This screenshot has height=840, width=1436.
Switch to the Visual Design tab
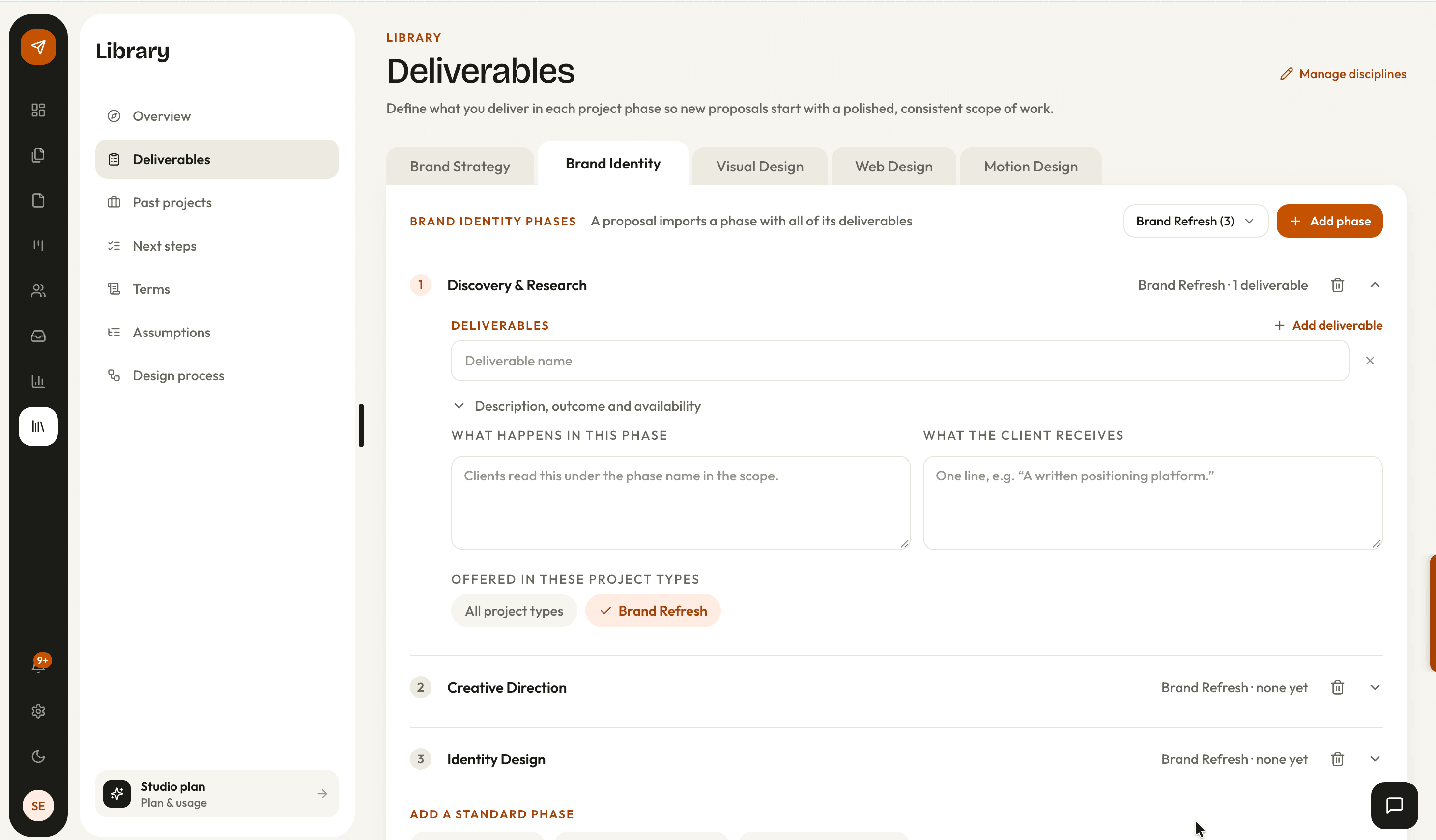coord(760,167)
